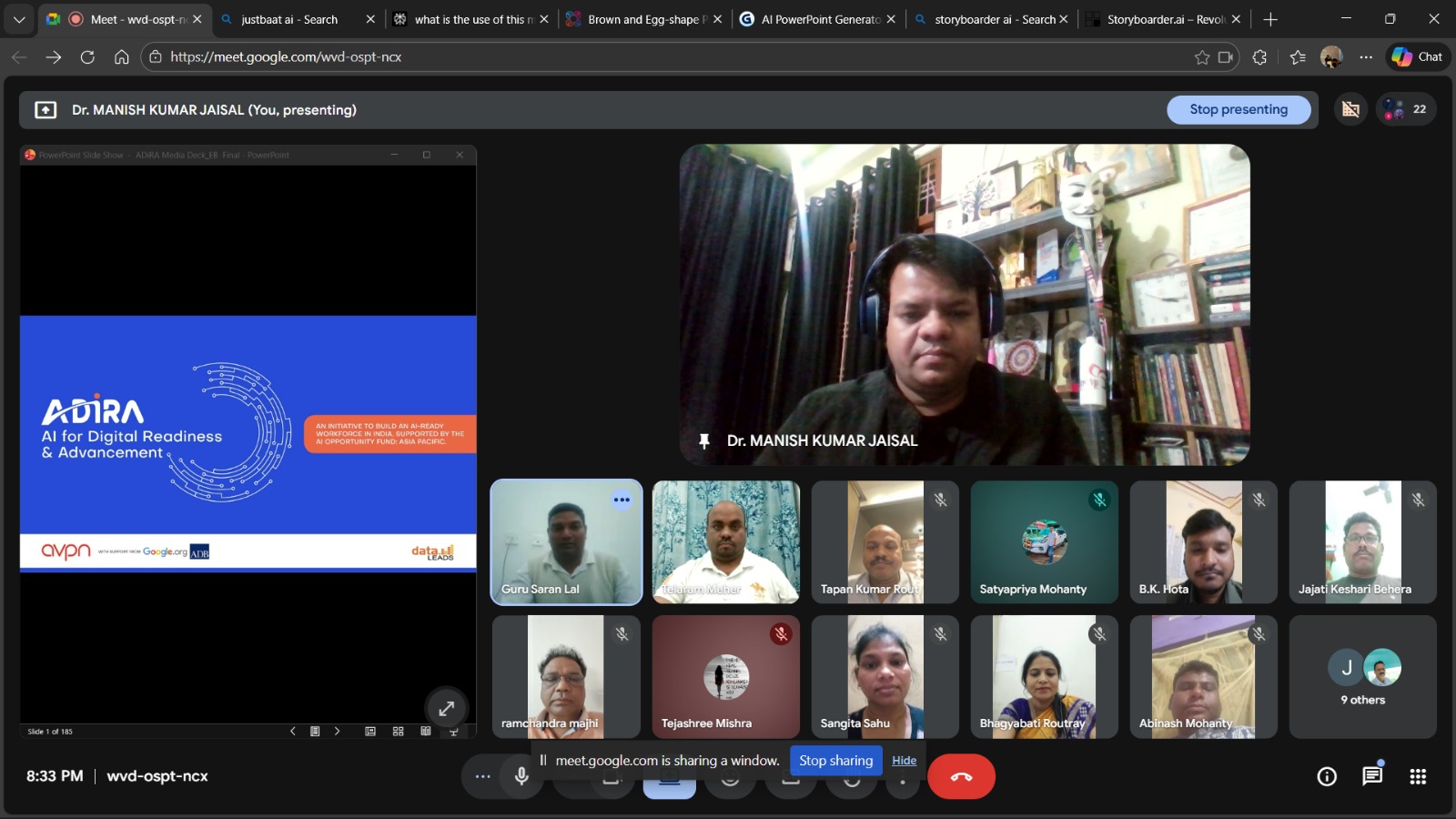Toggle the microphone mute button
This screenshot has height=819, width=1456.
[x=521, y=776]
